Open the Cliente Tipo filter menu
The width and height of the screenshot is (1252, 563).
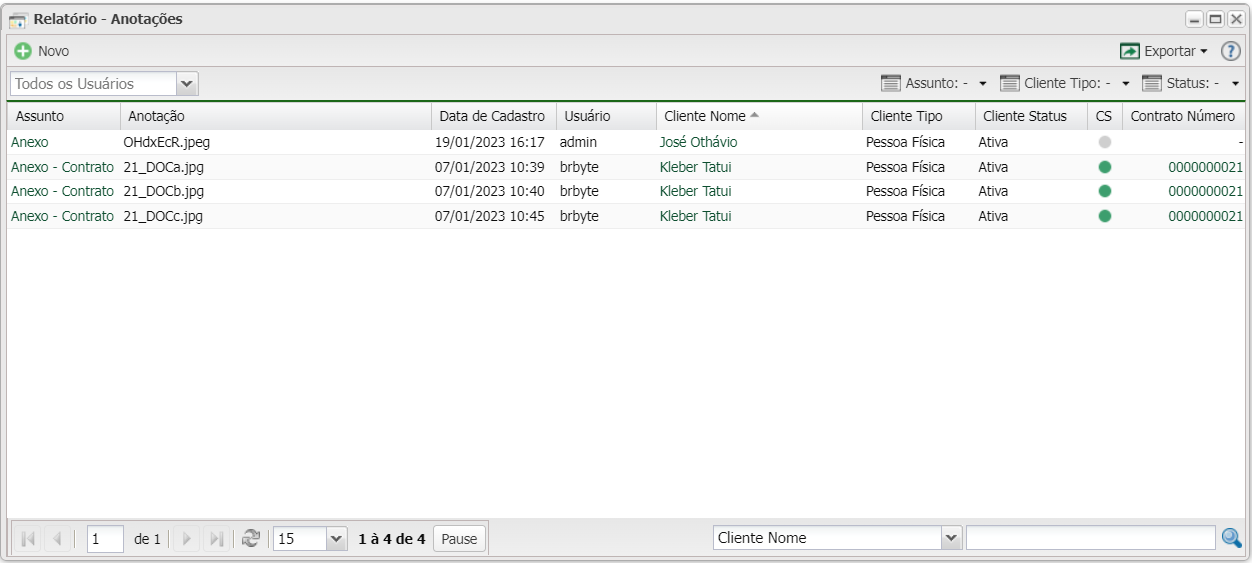coord(1065,83)
